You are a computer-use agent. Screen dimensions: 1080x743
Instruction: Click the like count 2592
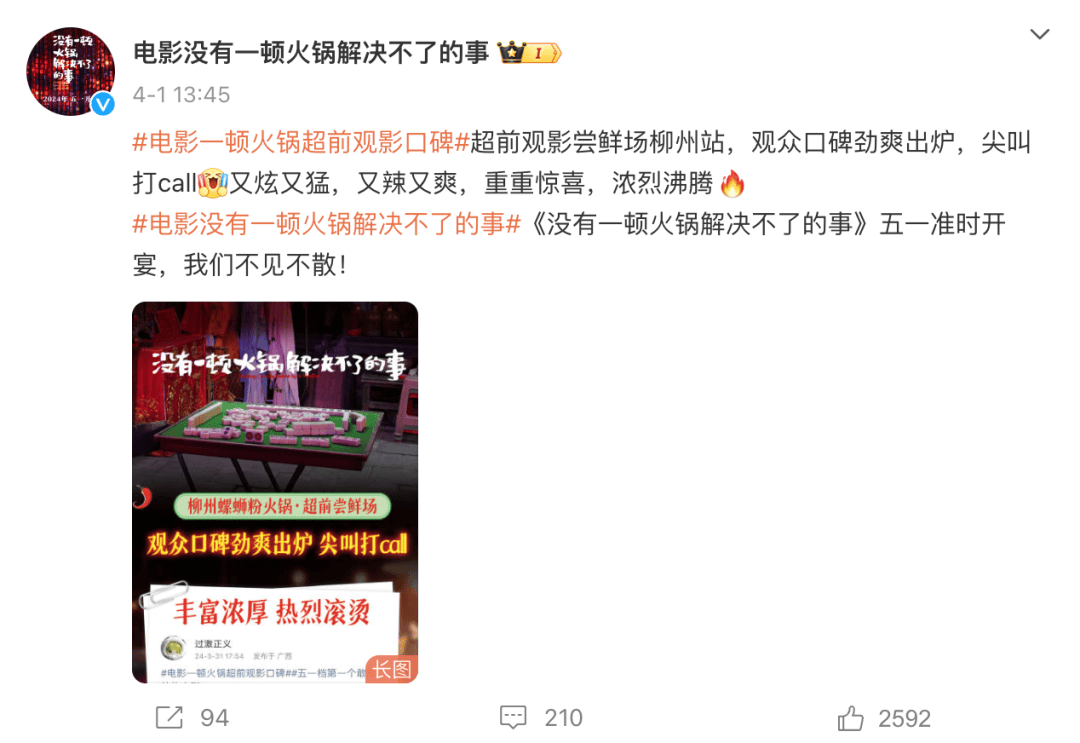click(904, 718)
